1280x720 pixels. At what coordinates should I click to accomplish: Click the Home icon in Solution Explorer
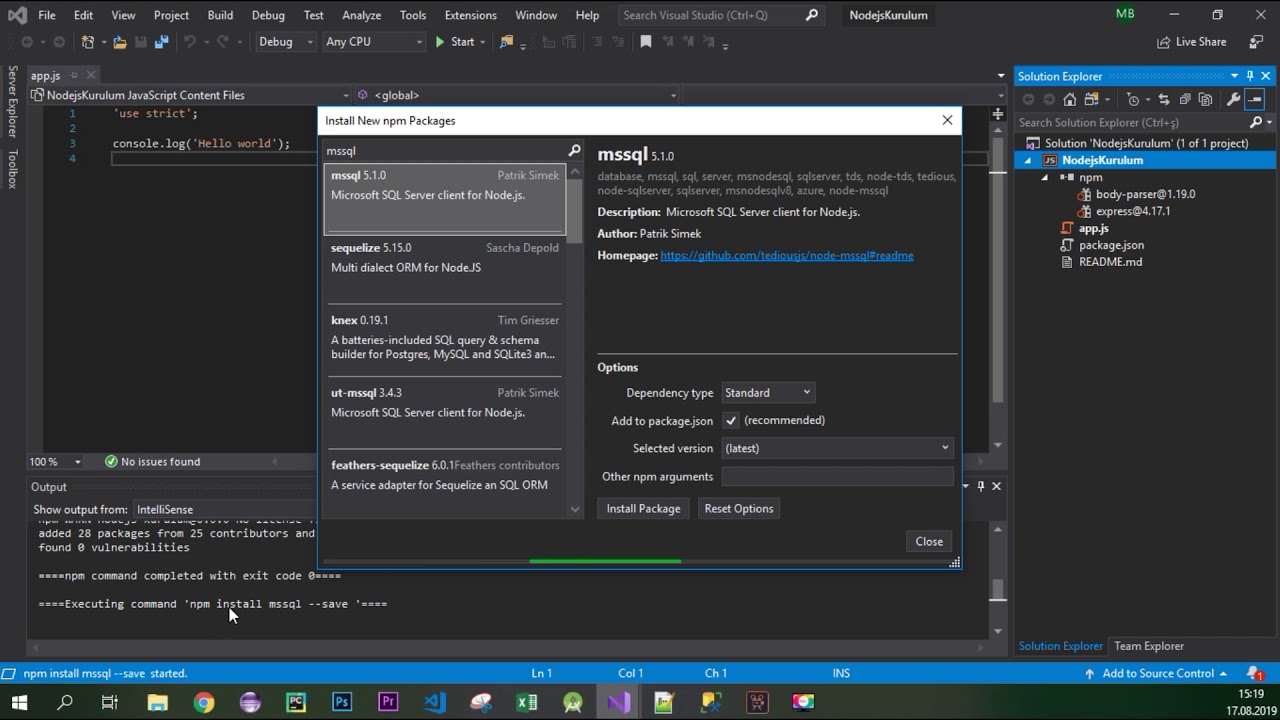coord(1070,99)
